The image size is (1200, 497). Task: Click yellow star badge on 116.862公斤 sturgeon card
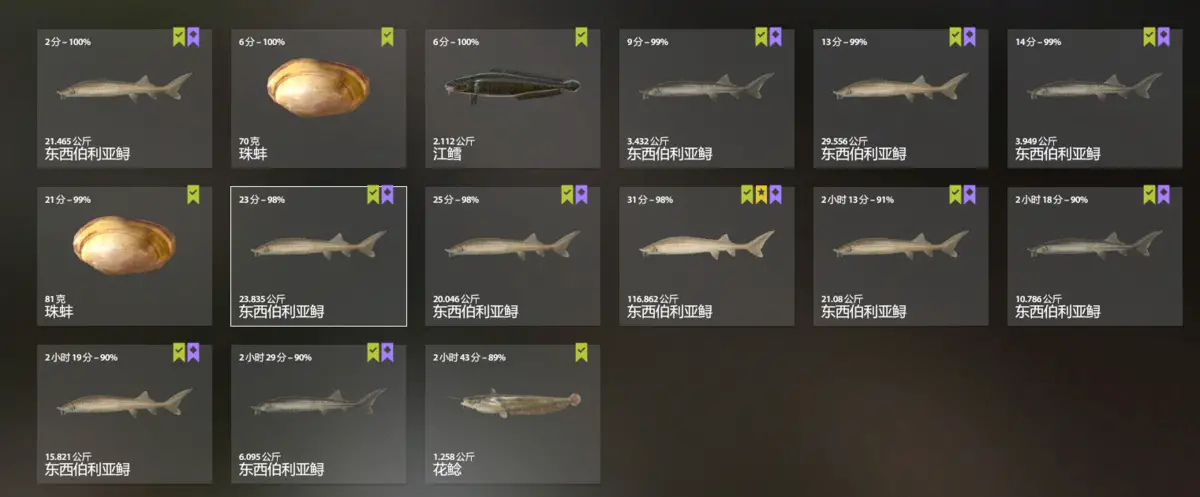761,195
